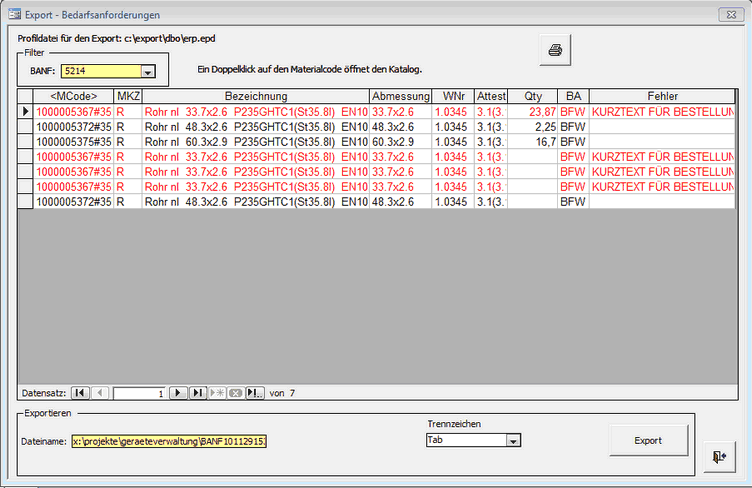Advance to next record in navigator
752x488 pixels.
[178, 393]
